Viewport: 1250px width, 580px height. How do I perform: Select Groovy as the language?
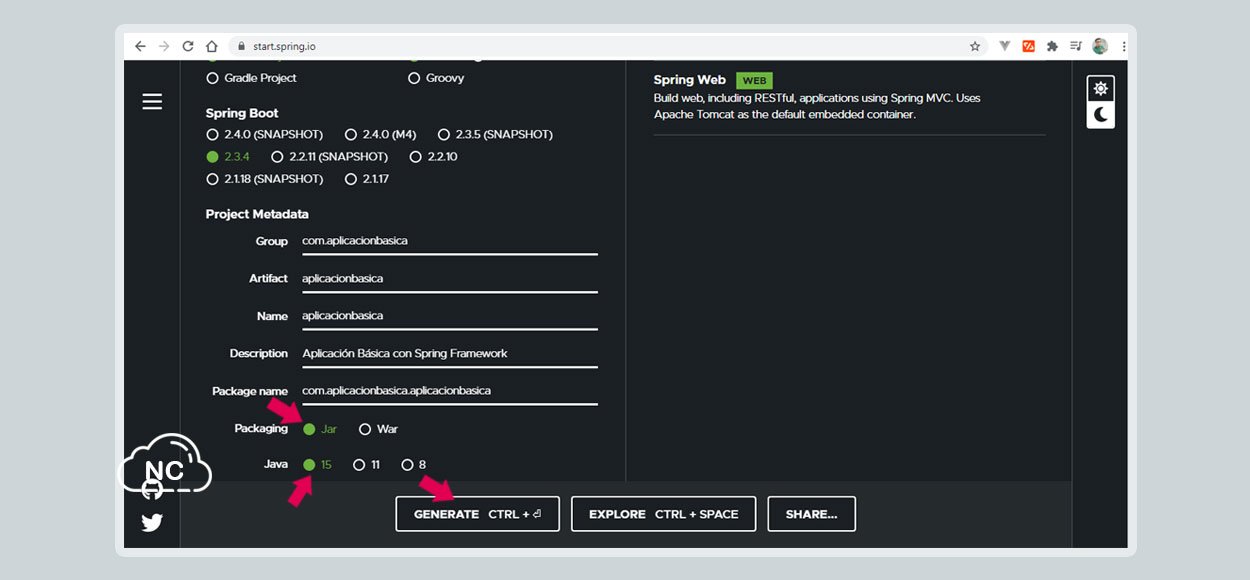(x=436, y=78)
